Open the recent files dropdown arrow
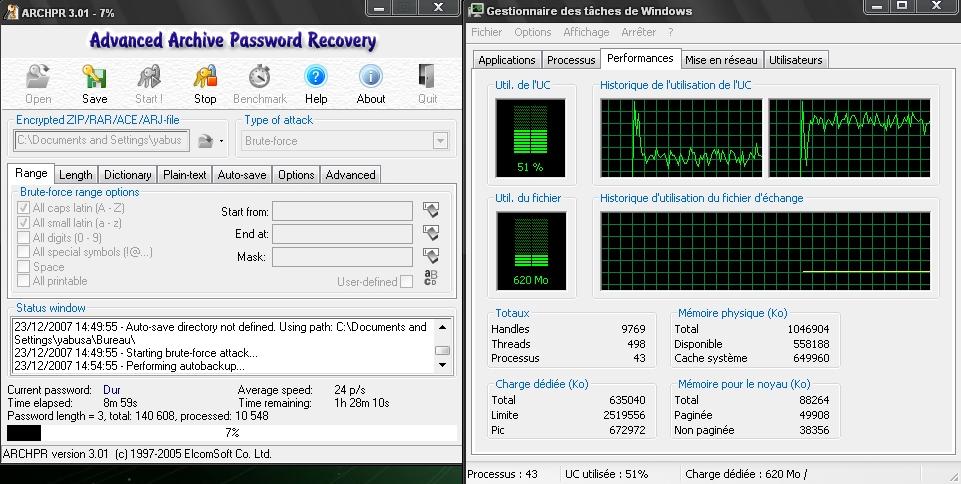 pyautogui.click(x=221, y=141)
